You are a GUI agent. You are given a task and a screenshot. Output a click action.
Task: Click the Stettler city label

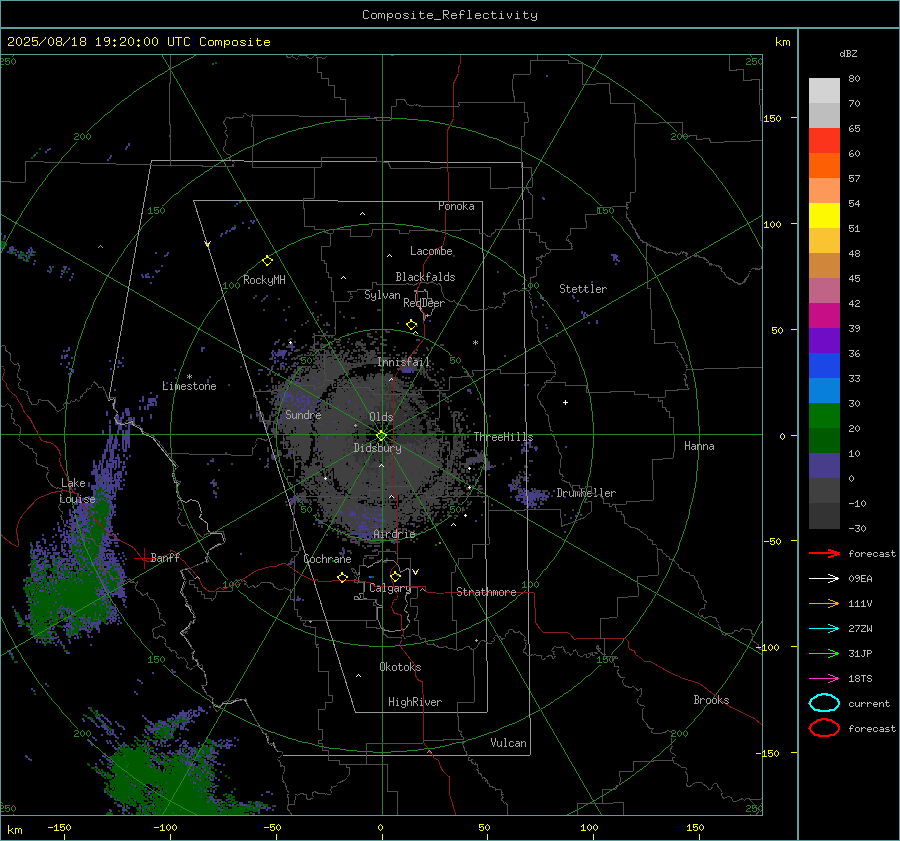583,289
